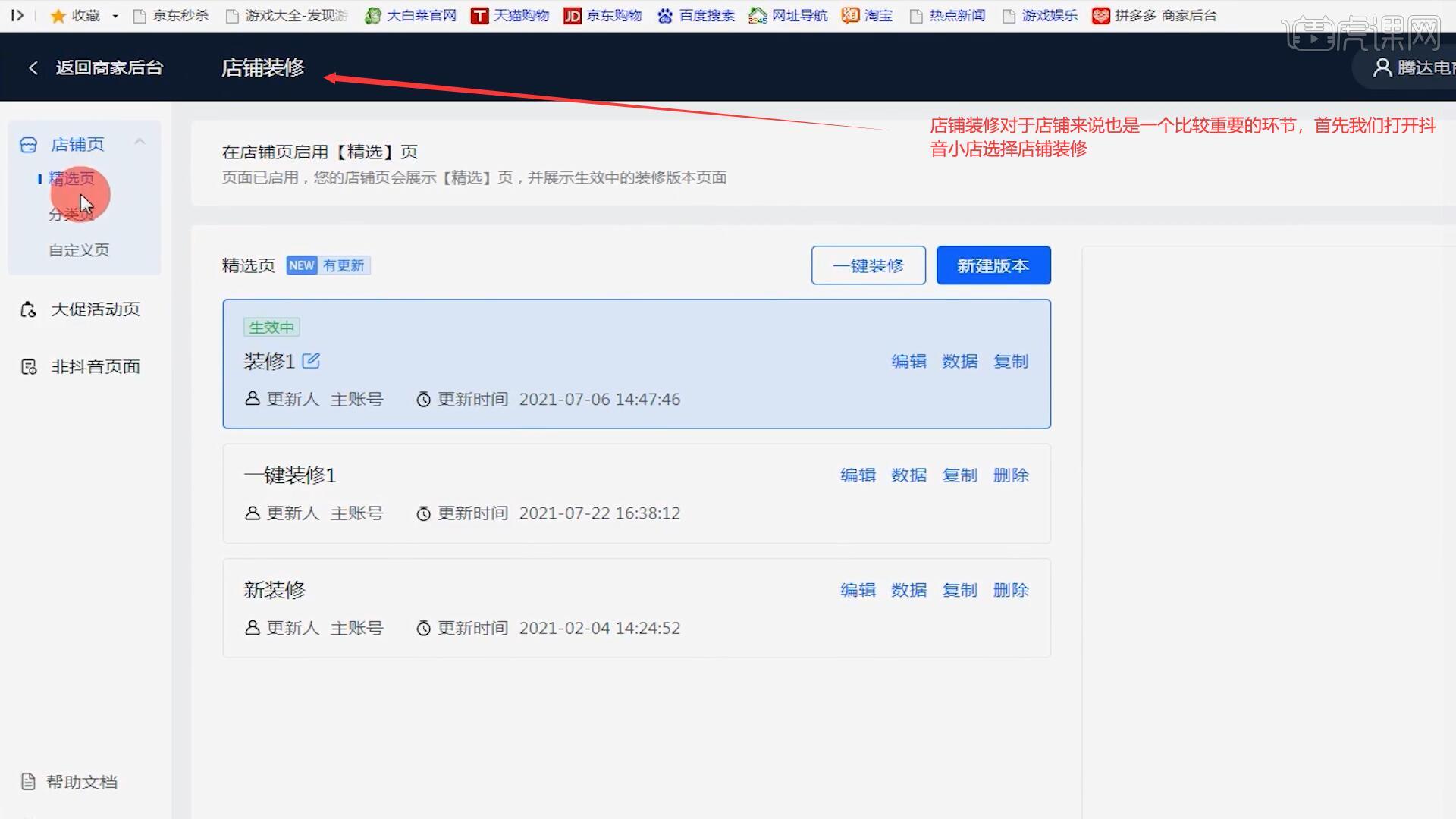Click the back arrow for 返回商家后台
This screenshot has width=1456, height=819.
(x=33, y=67)
